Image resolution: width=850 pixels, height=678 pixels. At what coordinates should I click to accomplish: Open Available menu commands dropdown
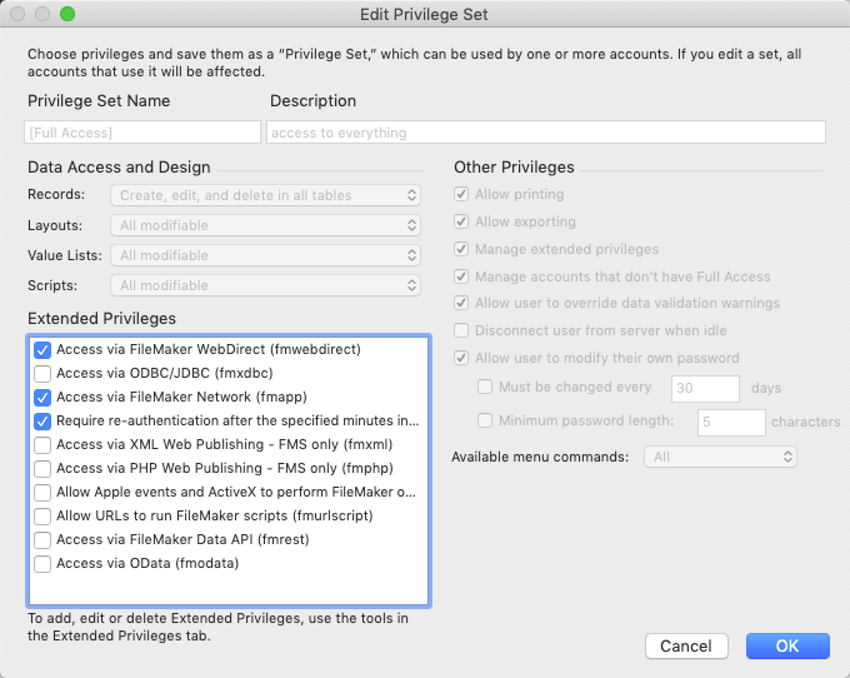(720, 457)
